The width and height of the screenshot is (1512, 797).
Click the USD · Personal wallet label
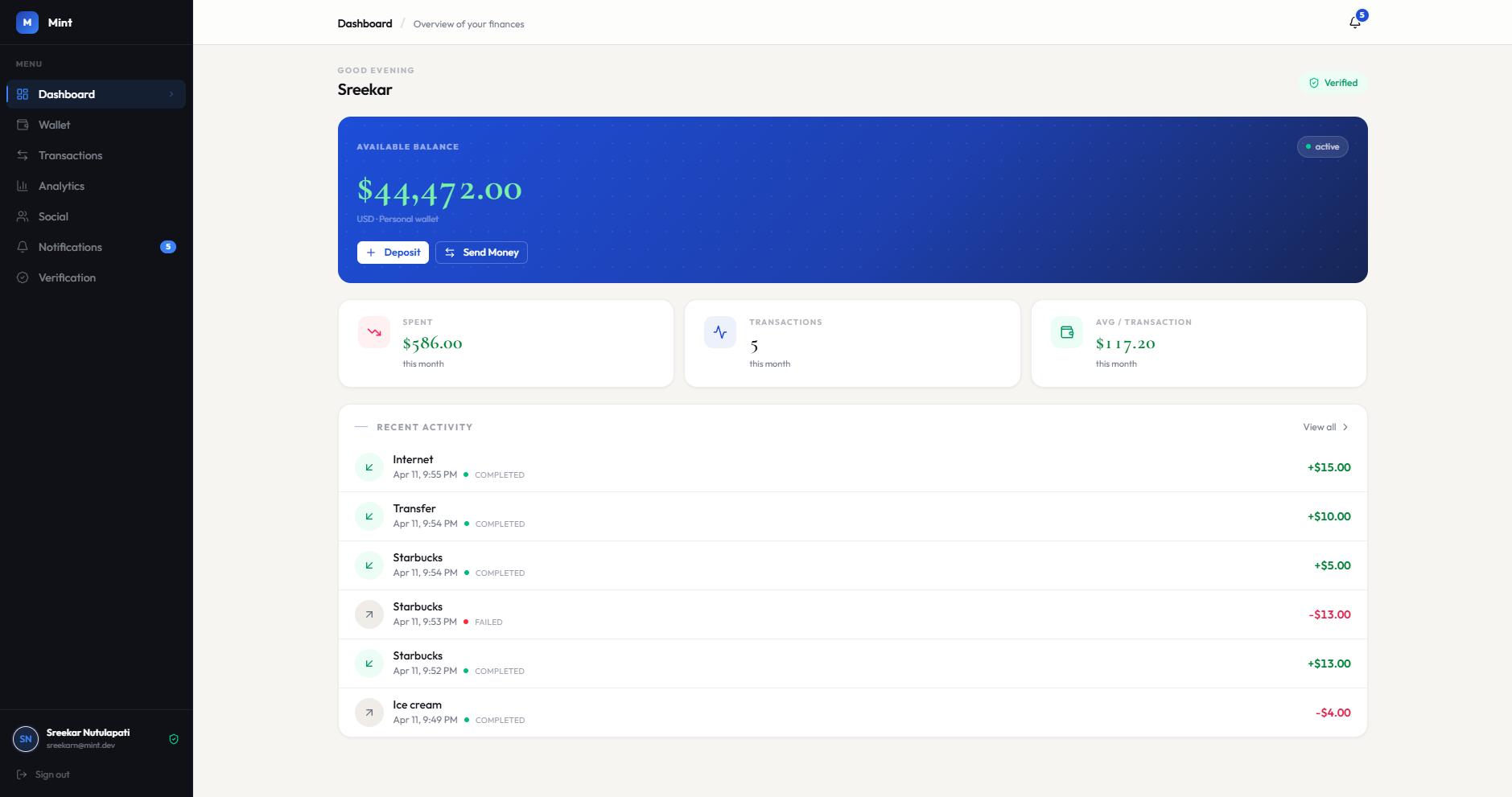pos(398,219)
